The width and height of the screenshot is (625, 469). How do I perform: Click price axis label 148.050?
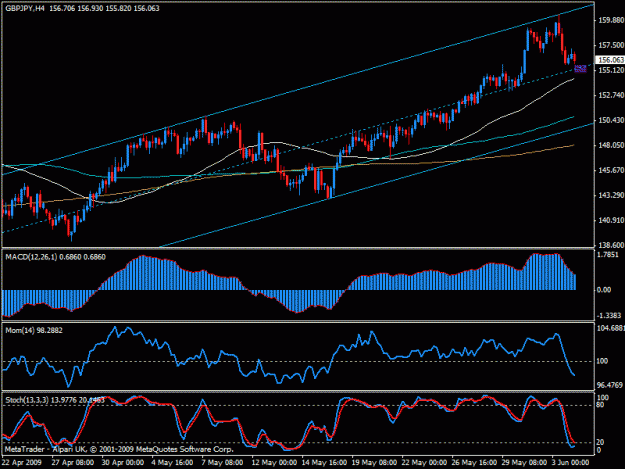[x=611, y=145]
